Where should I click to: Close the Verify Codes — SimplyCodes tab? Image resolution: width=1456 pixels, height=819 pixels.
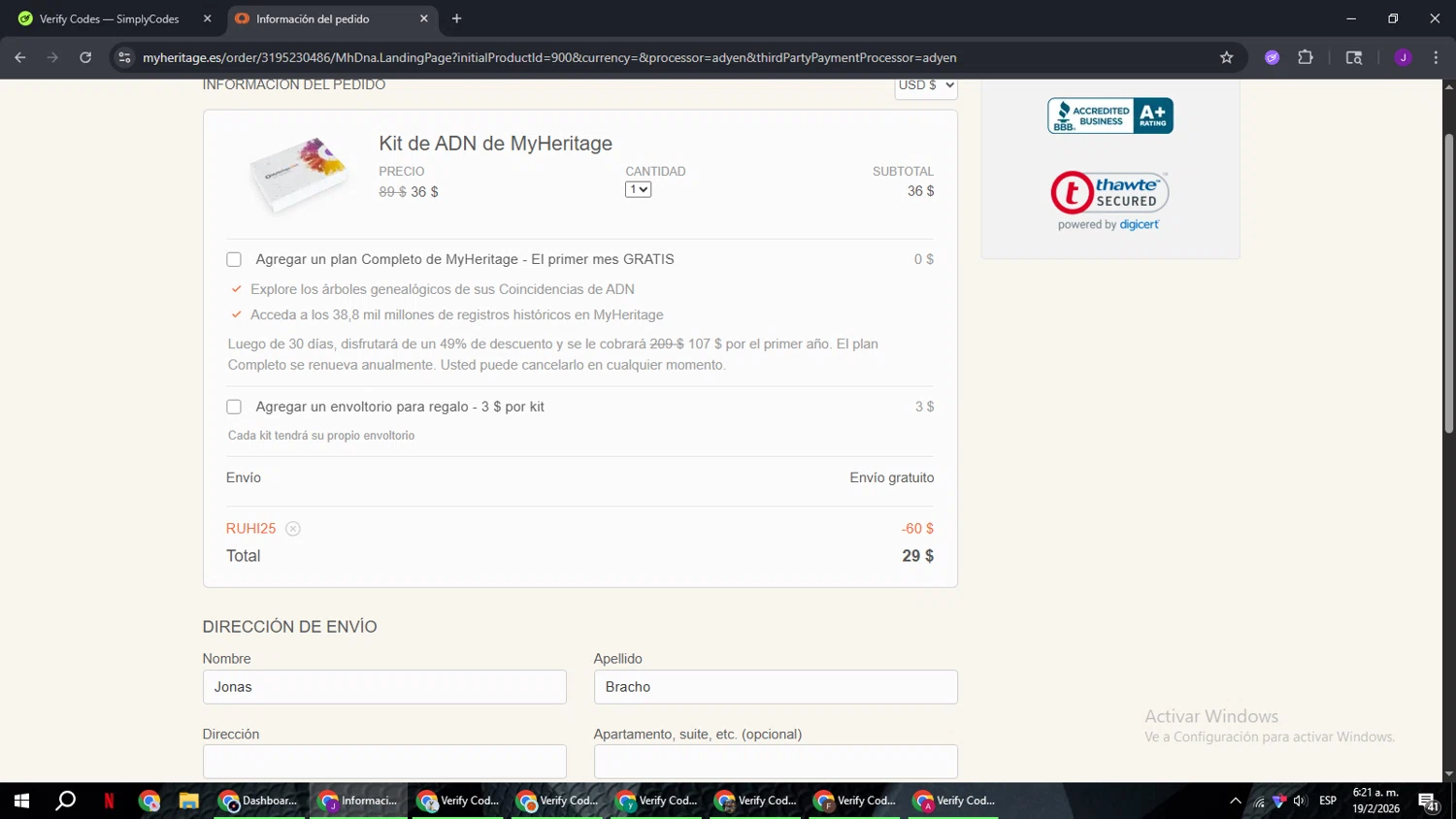(207, 18)
